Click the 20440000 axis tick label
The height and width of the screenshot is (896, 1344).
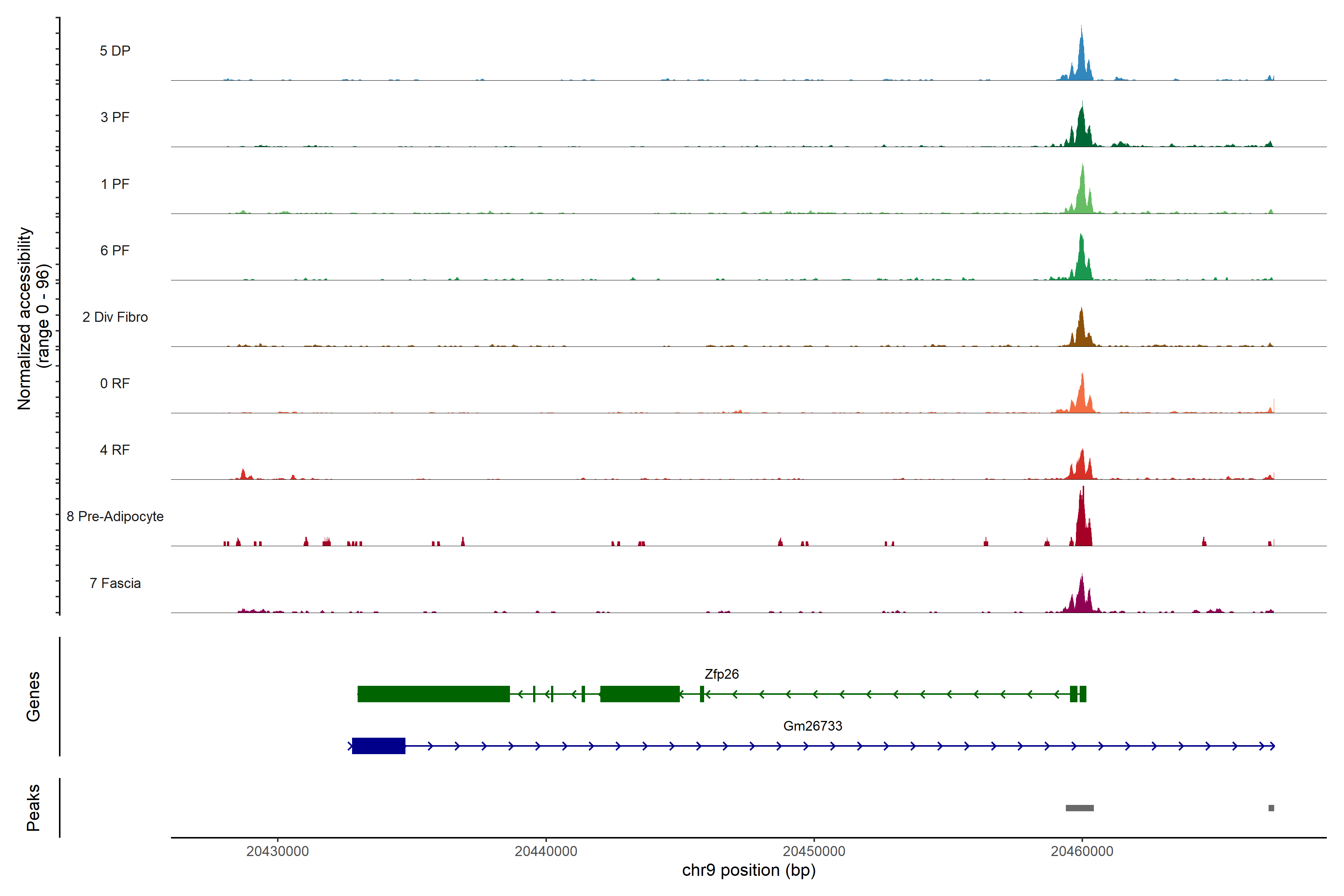[x=546, y=851]
